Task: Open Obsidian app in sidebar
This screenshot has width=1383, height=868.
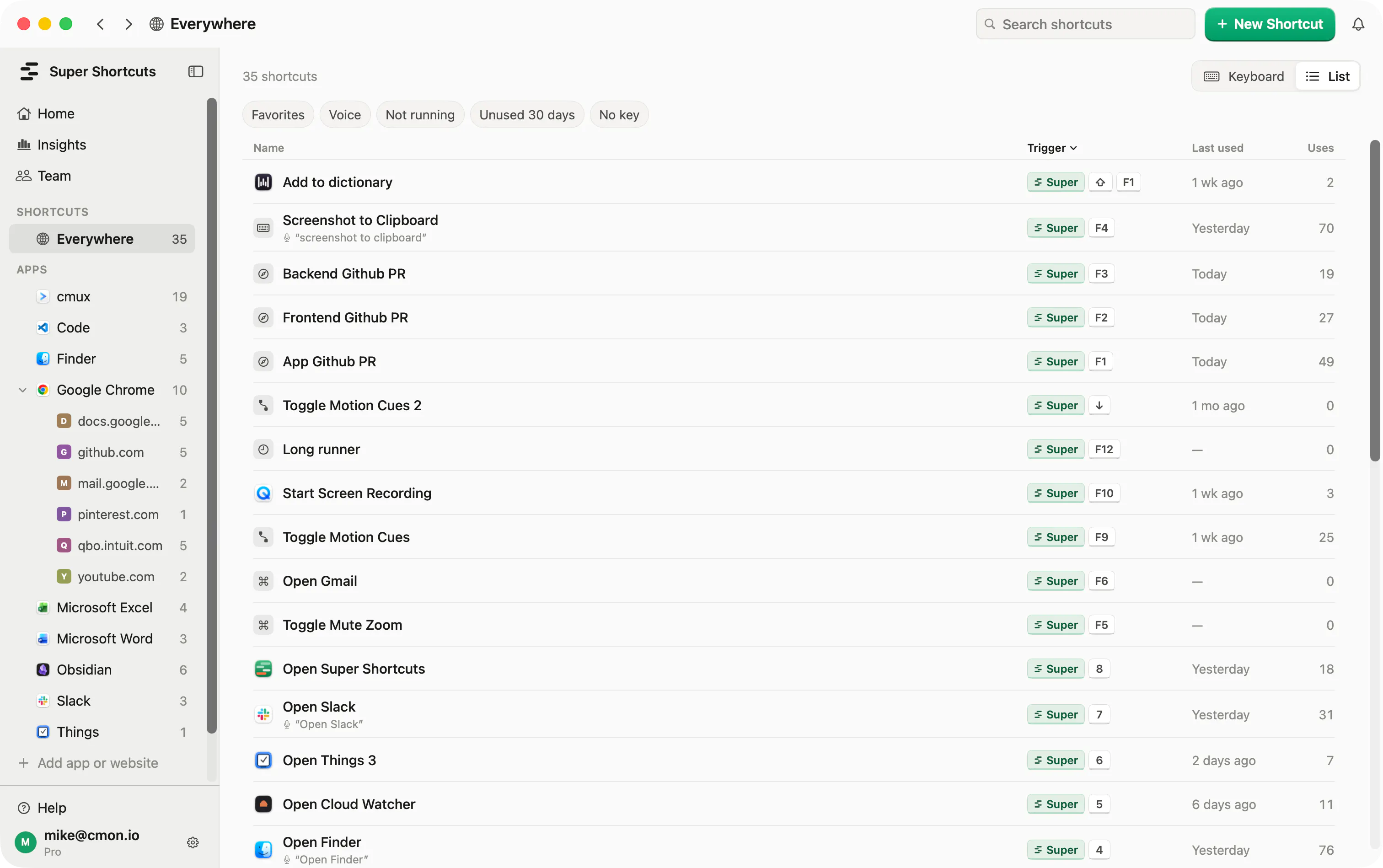Action: tap(102, 670)
